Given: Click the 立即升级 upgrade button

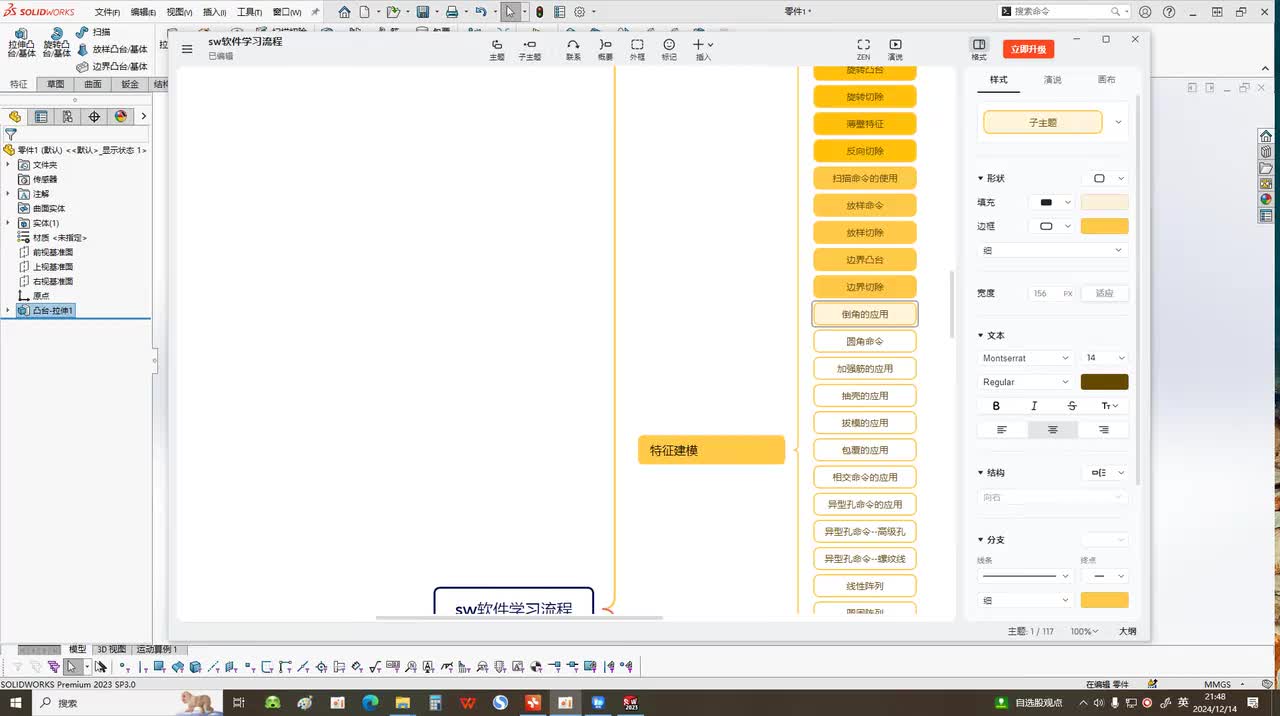Looking at the screenshot, I should pos(1028,49).
